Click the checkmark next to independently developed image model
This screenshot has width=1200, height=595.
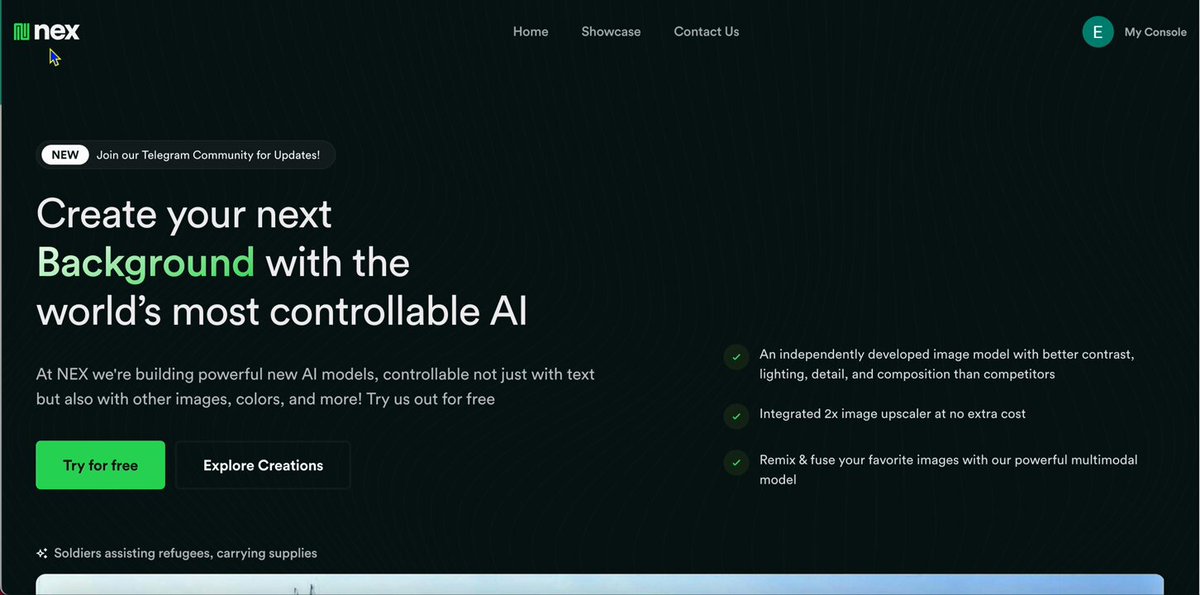pyautogui.click(x=736, y=356)
